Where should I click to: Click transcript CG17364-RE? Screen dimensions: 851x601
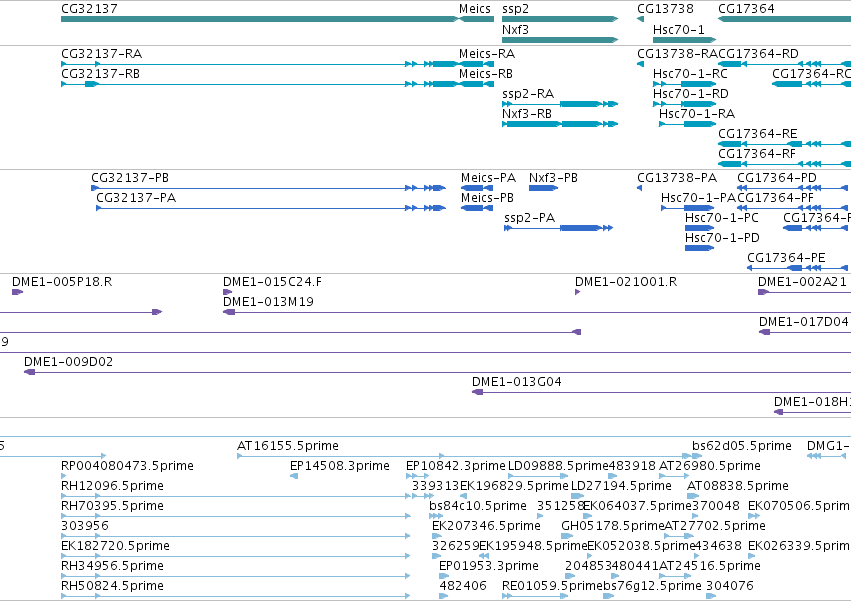coord(784,144)
